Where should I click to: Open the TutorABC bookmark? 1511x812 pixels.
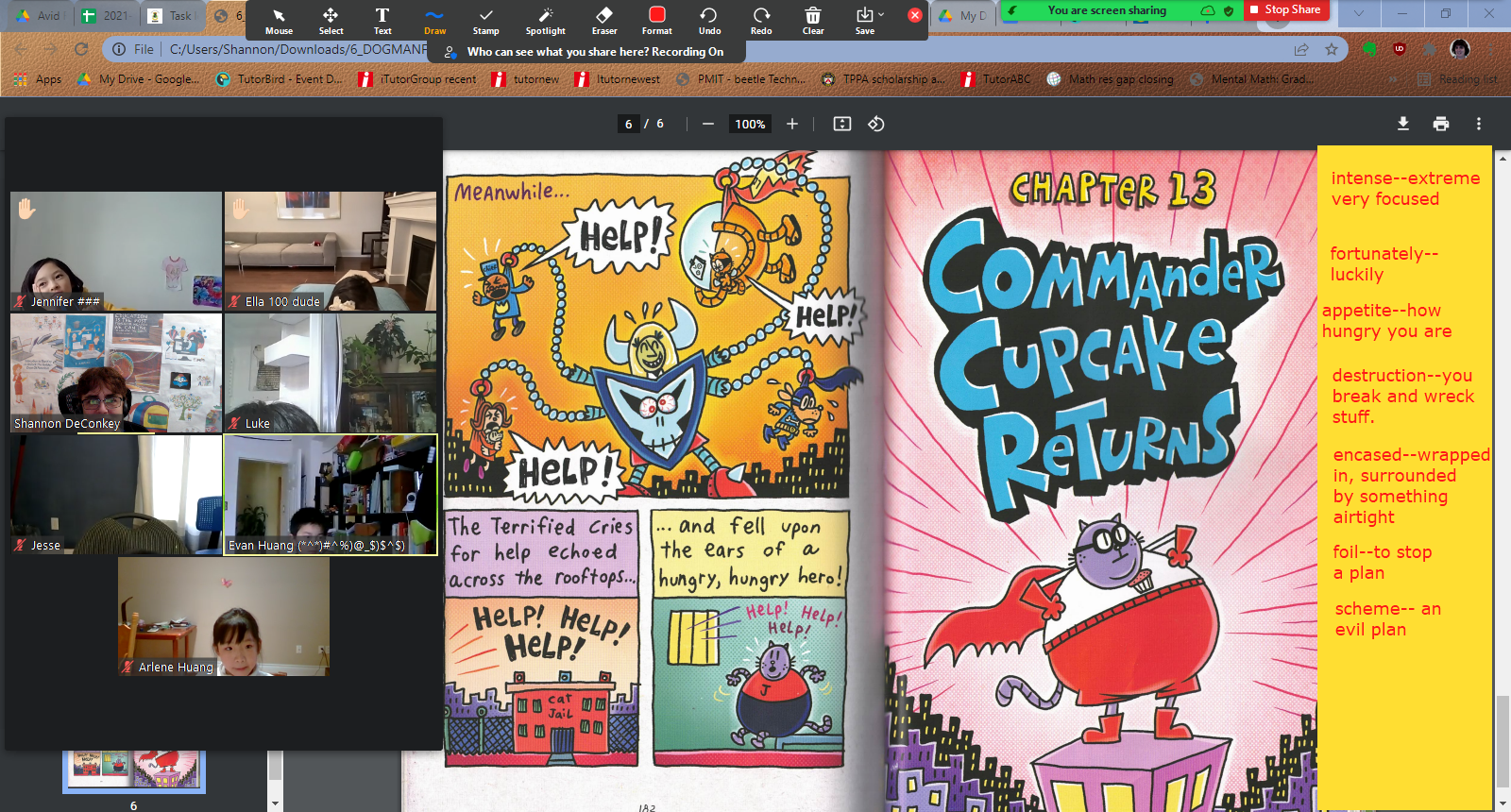996,79
